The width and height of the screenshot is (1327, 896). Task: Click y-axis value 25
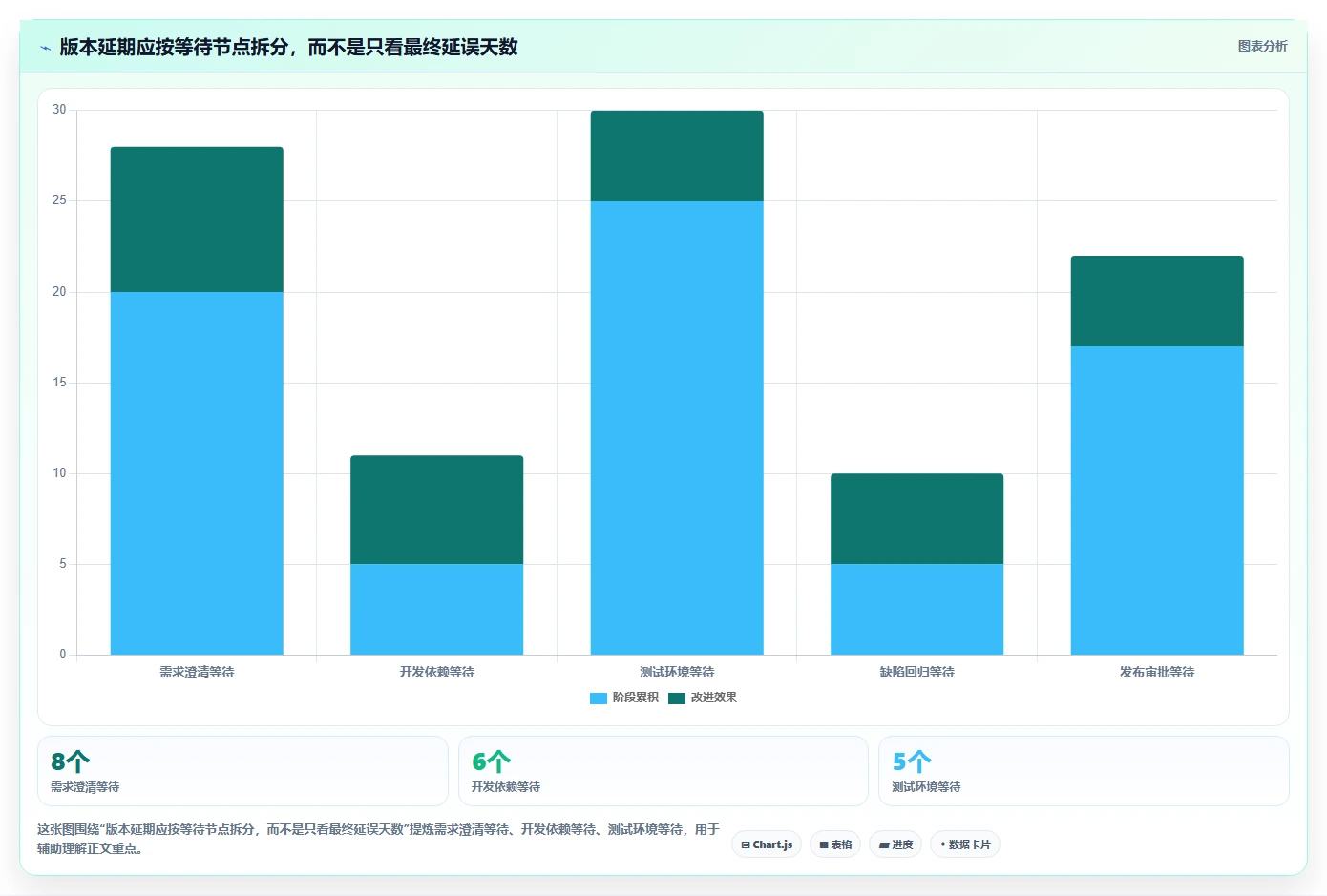point(59,200)
